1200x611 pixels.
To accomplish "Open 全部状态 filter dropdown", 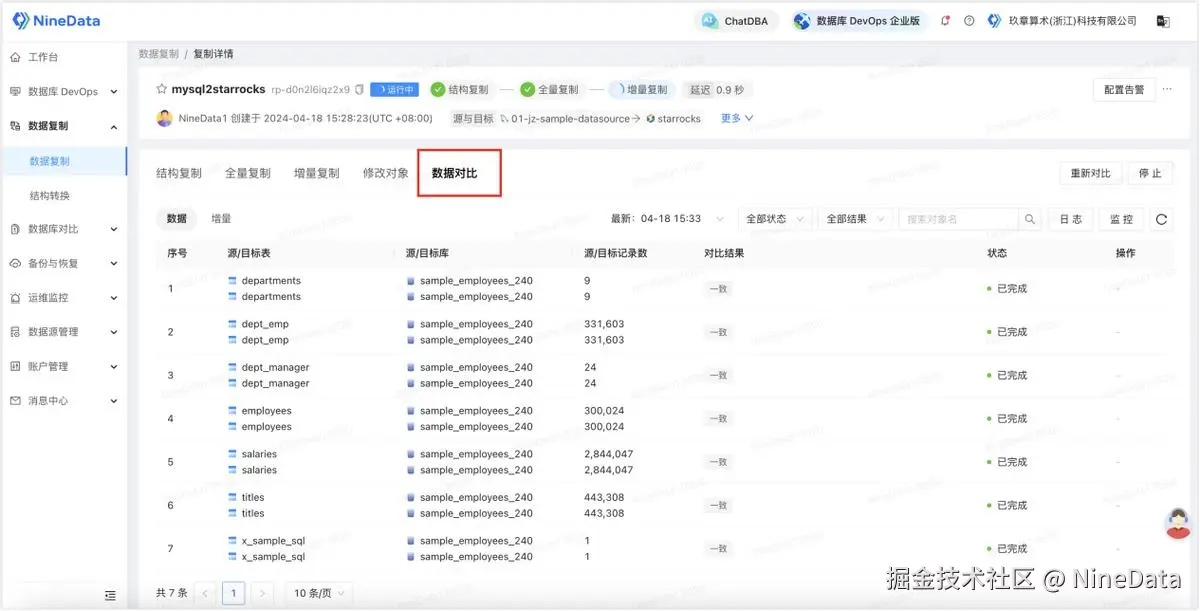I will 773,219.
